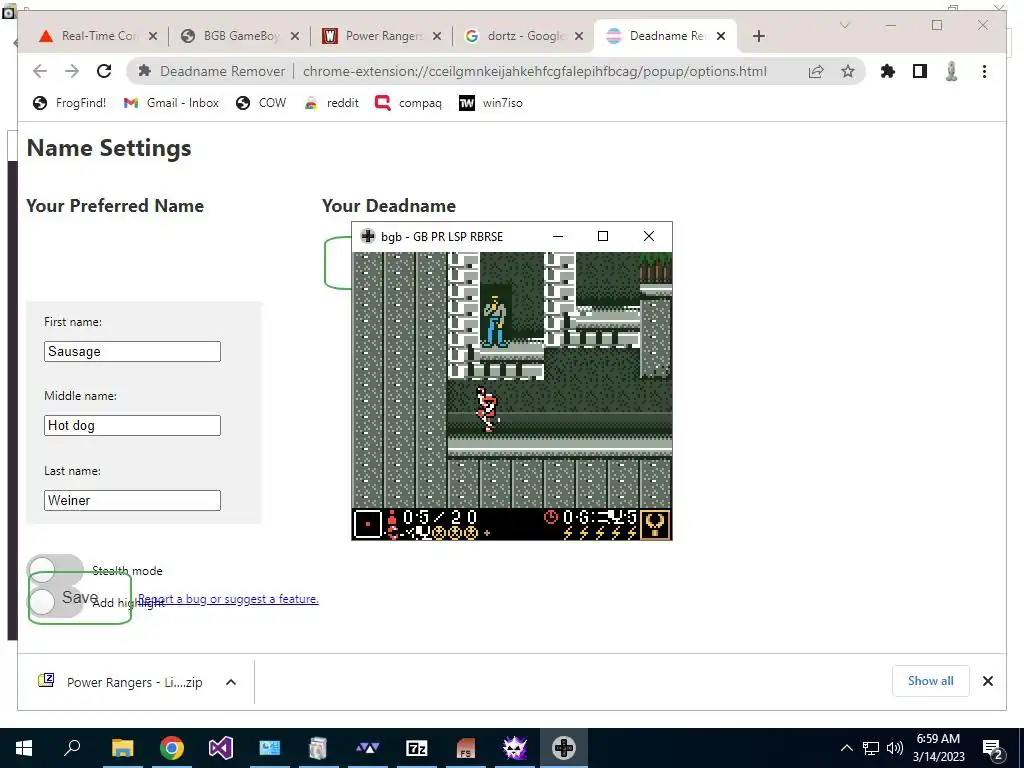The image size is (1024, 768).
Task: Switch to the BGB GameBoy tab
Action: coord(240,36)
